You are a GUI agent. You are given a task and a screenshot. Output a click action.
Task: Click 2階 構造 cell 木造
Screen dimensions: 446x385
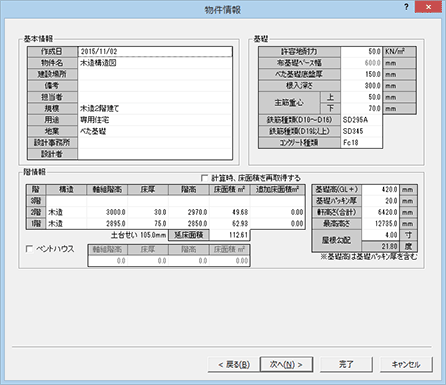click(x=66, y=212)
